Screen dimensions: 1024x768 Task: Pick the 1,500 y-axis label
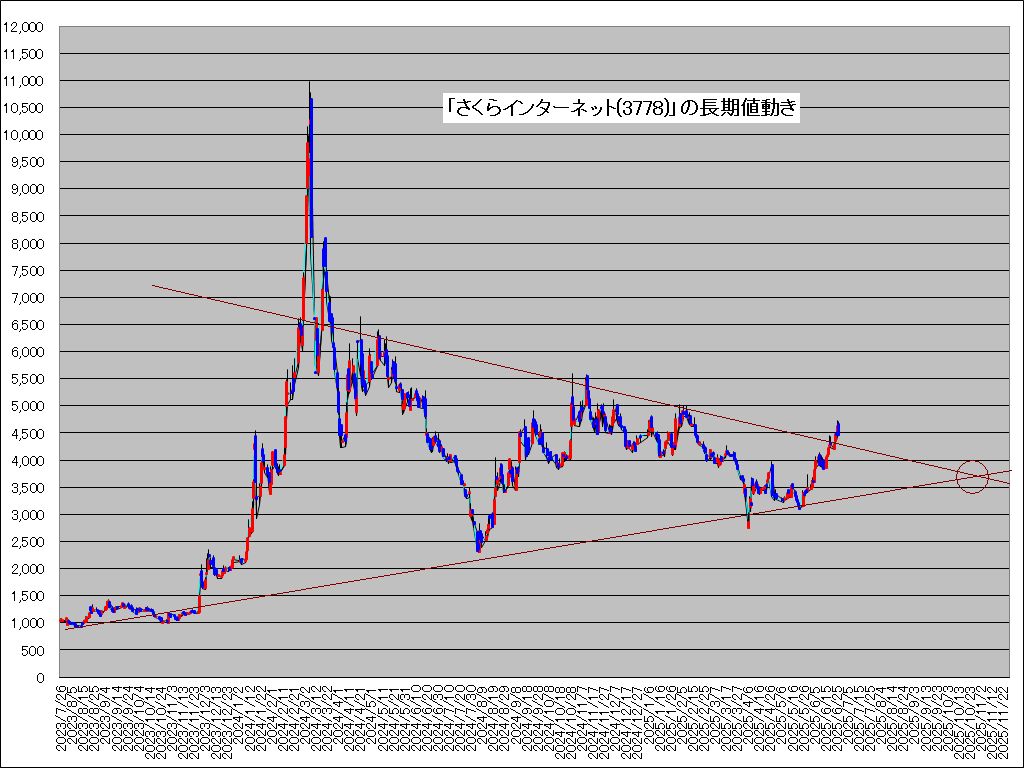pos(27,597)
